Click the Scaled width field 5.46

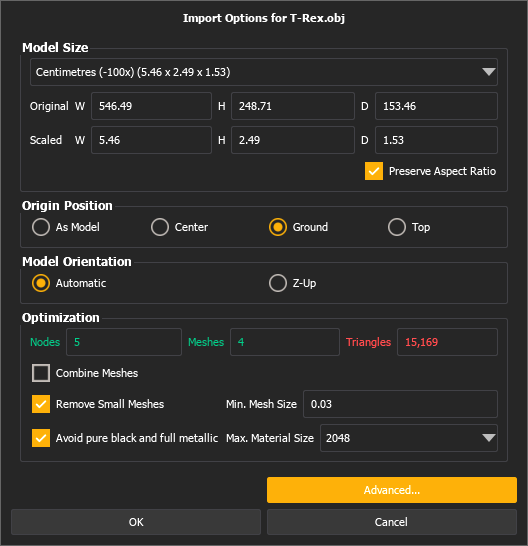151,140
